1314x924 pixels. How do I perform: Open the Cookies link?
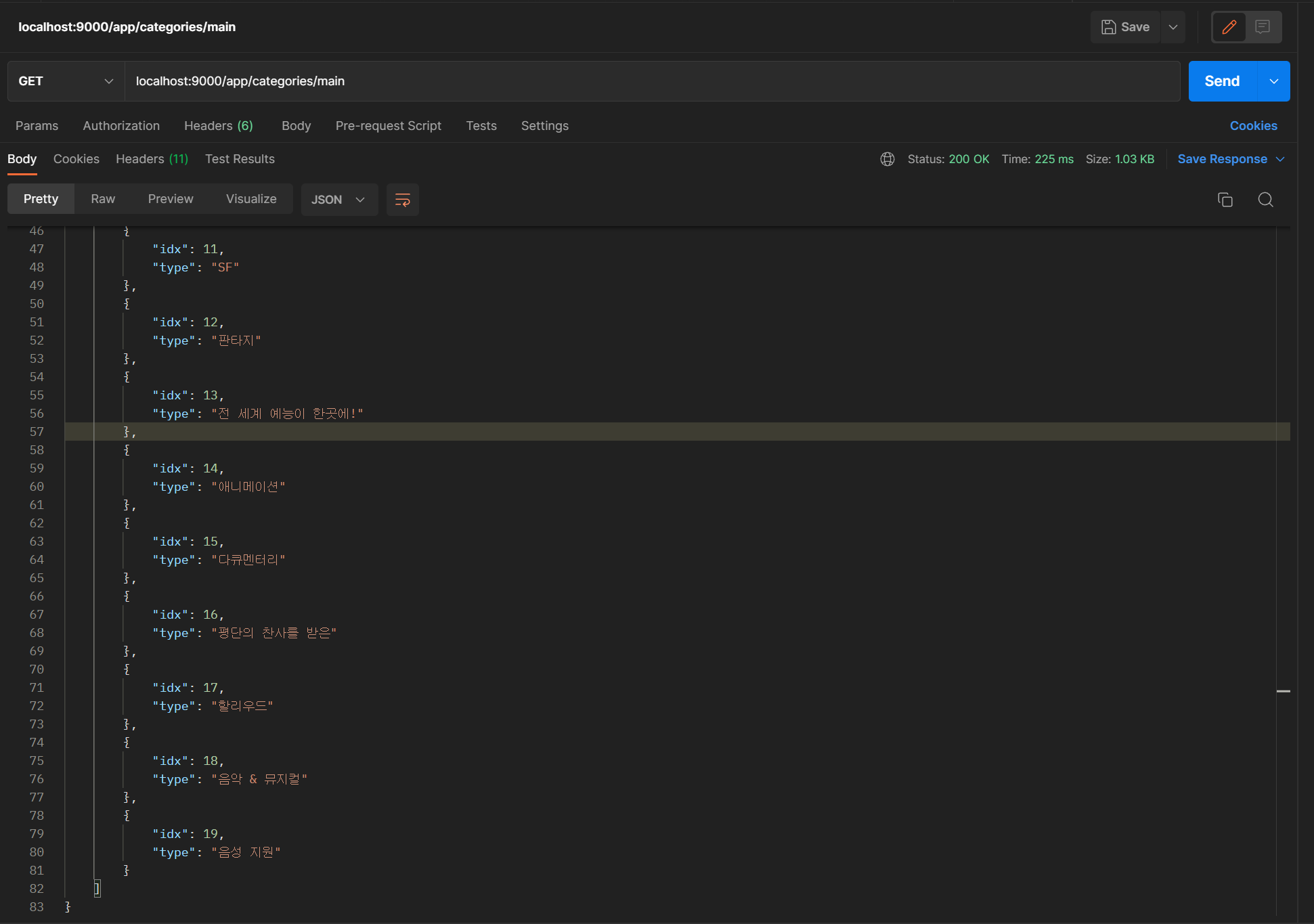[x=1254, y=126]
